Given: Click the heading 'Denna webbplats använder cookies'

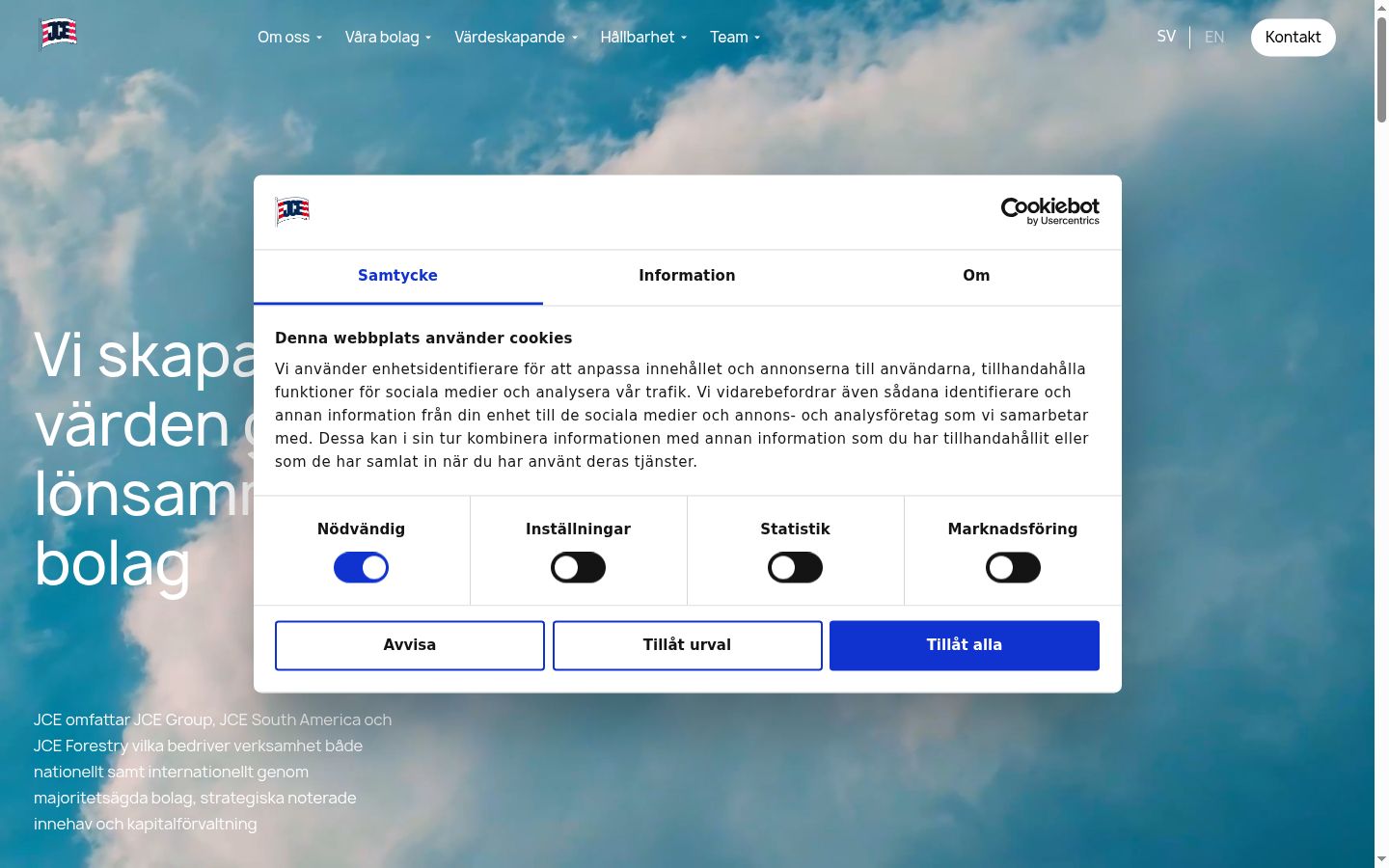Looking at the screenshot, I should 423,339.
